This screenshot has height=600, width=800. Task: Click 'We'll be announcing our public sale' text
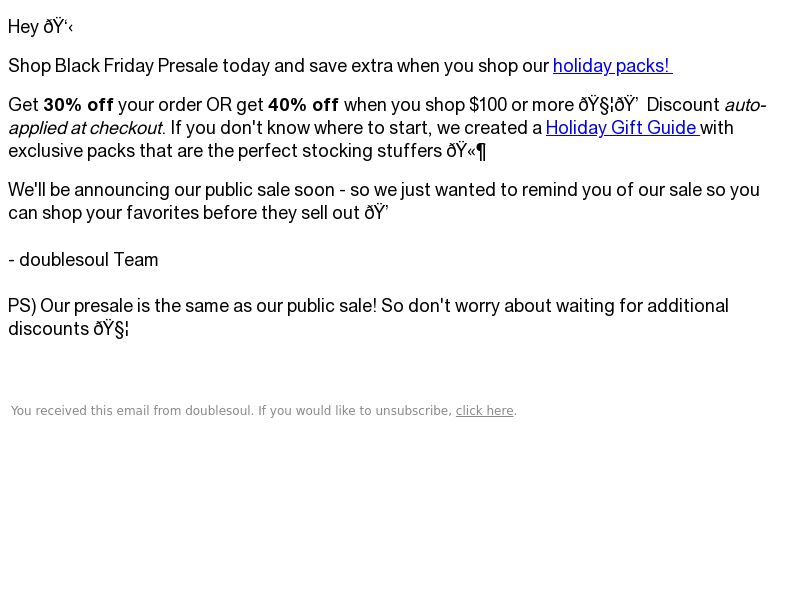(x=171, y=190)
